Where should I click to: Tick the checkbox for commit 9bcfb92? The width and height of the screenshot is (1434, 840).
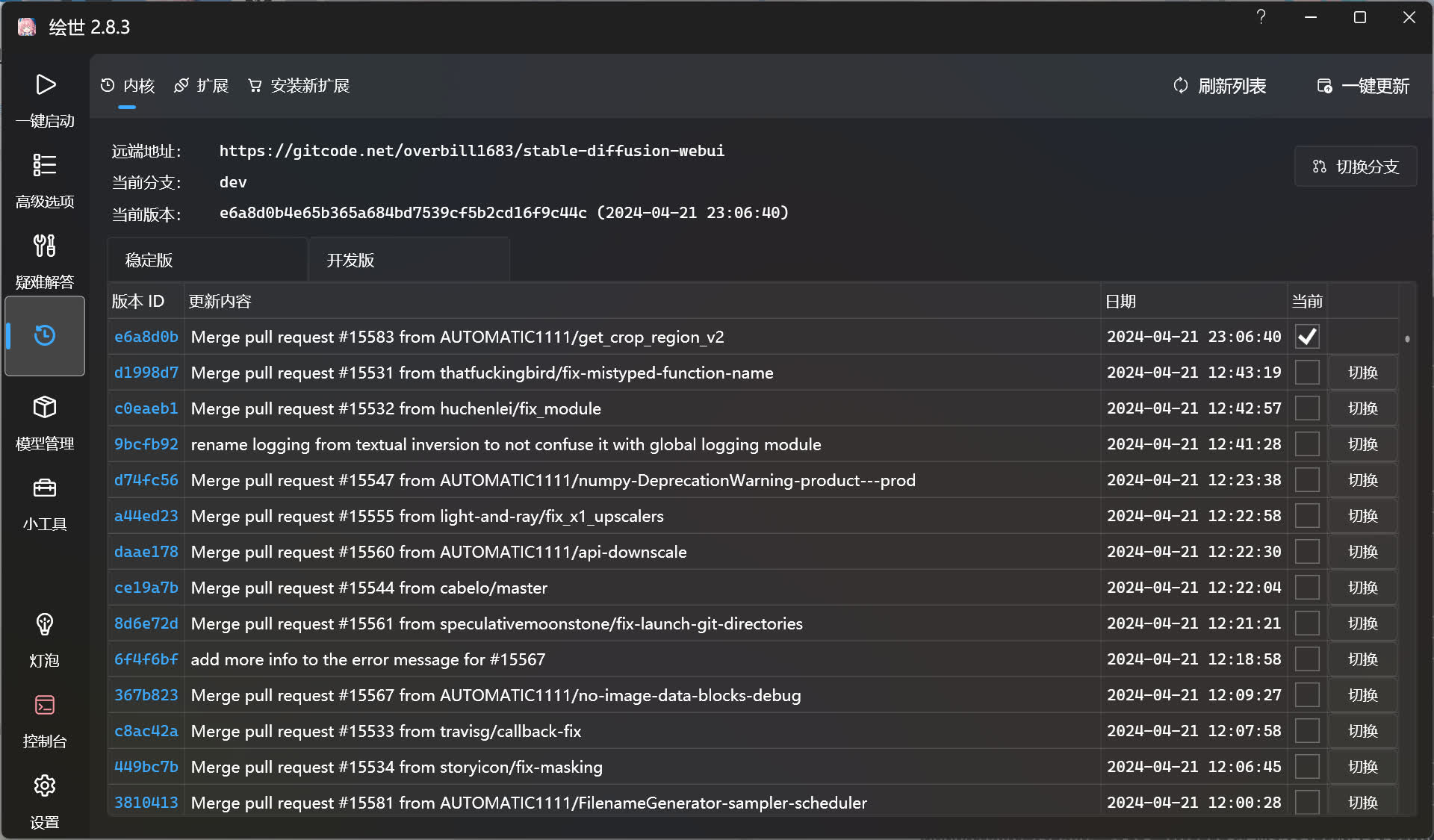(1306, 444)
